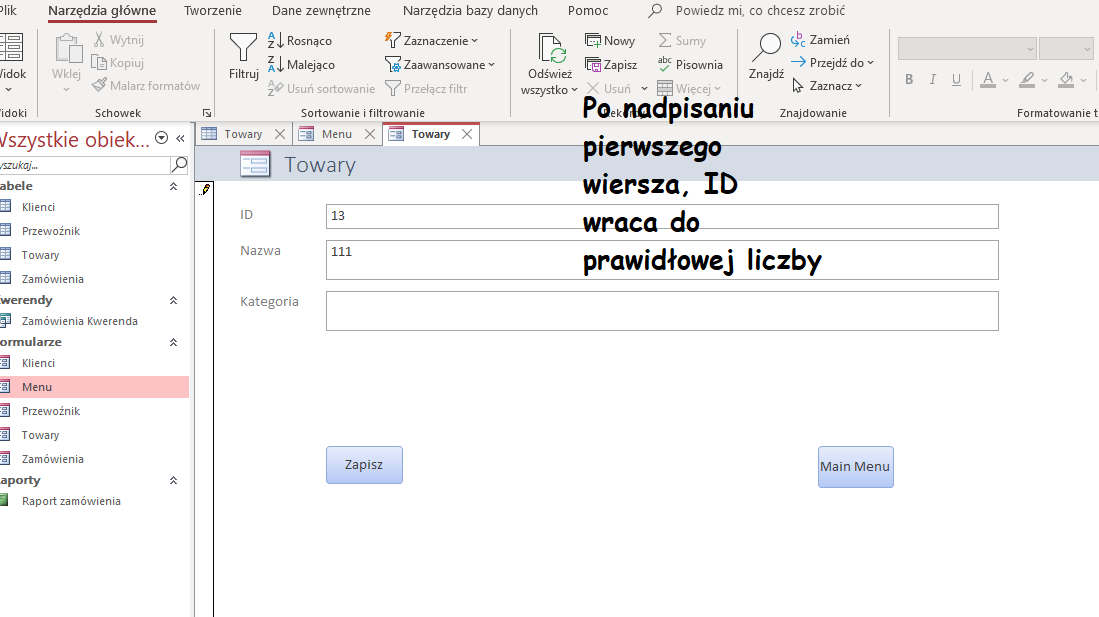Viewport: 1099px width, 617px height.
Task: Create a new record with Nowy
Action: pos(610,41)
